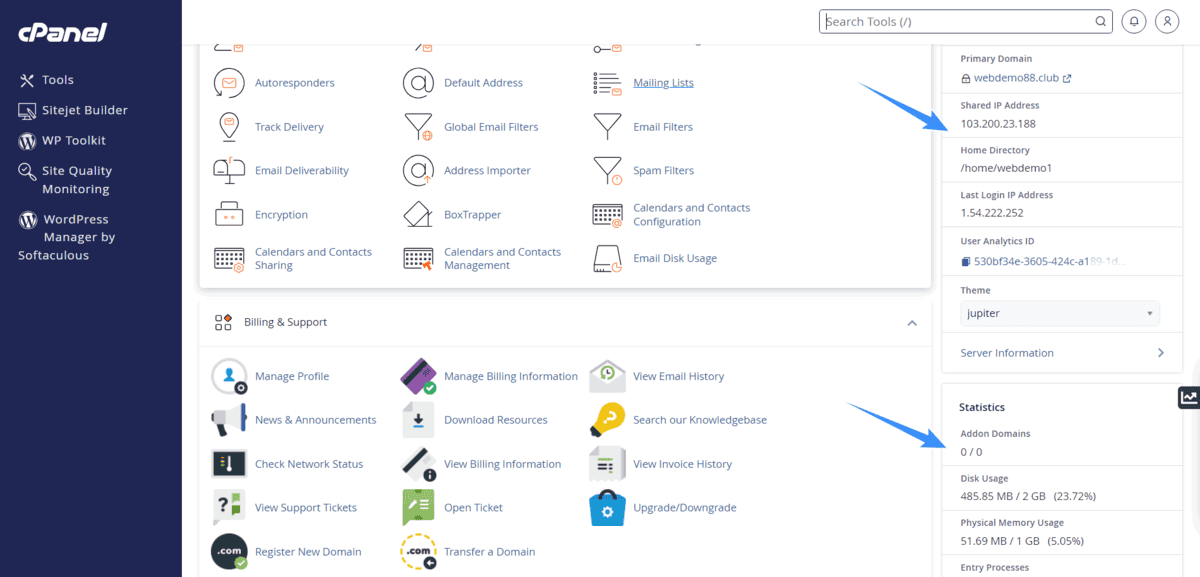This screenshot has height=577, width=1200.
Task: Click the Email Filters funnel icon
Action: point(607,127)
